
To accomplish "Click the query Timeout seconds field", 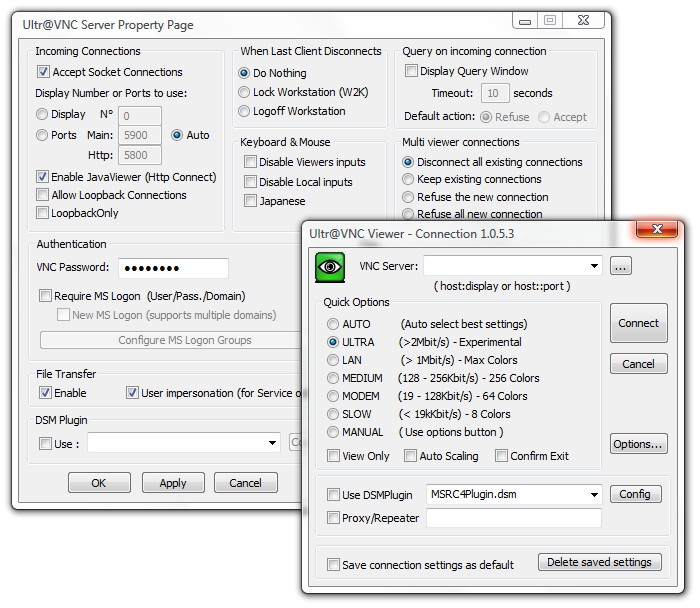I will tap(495, 93).
